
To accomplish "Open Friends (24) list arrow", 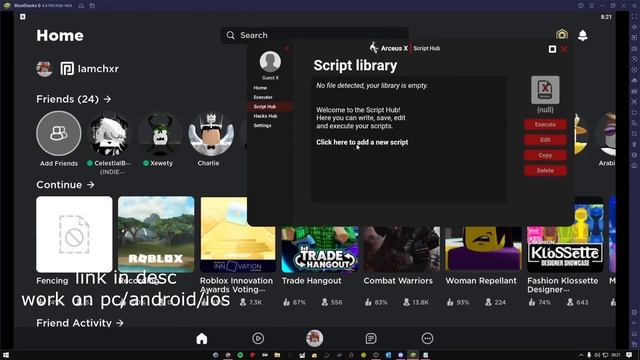I will pos(107,99).
